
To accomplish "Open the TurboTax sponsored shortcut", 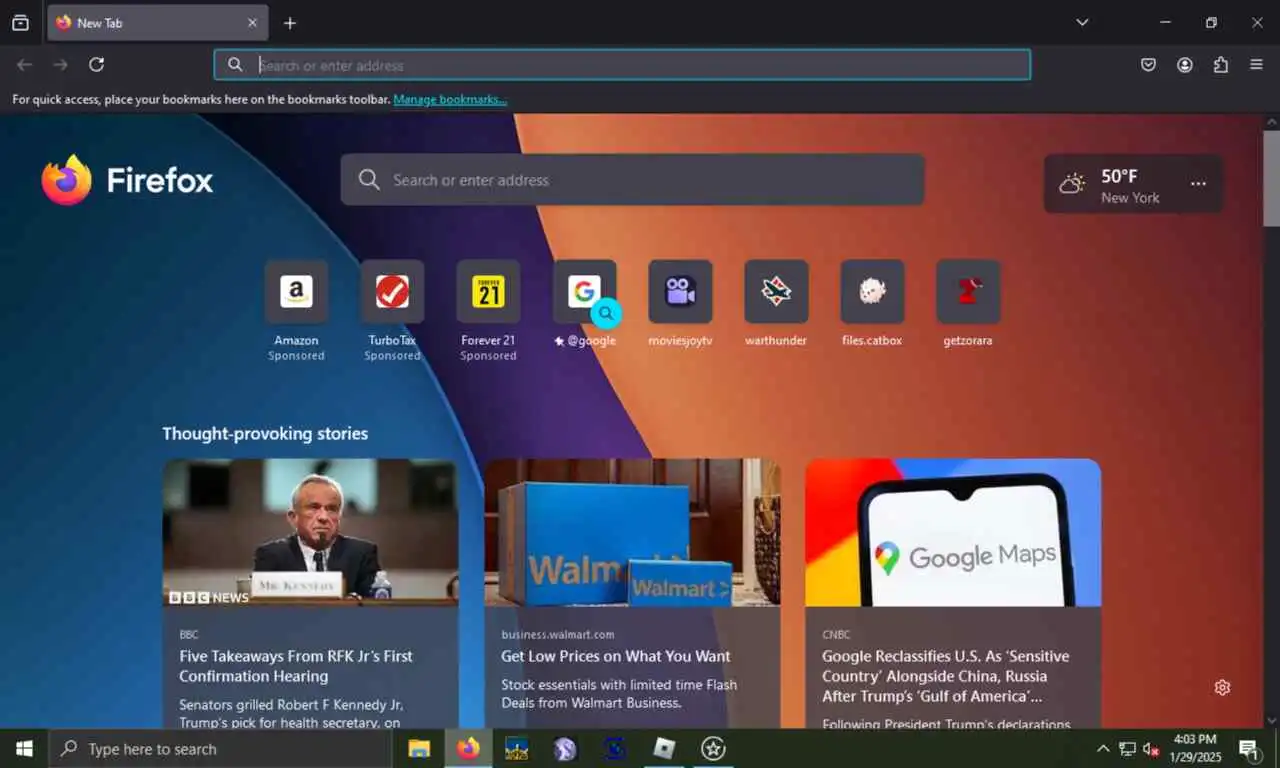I will pyautogui.click(x=392, y=292).
